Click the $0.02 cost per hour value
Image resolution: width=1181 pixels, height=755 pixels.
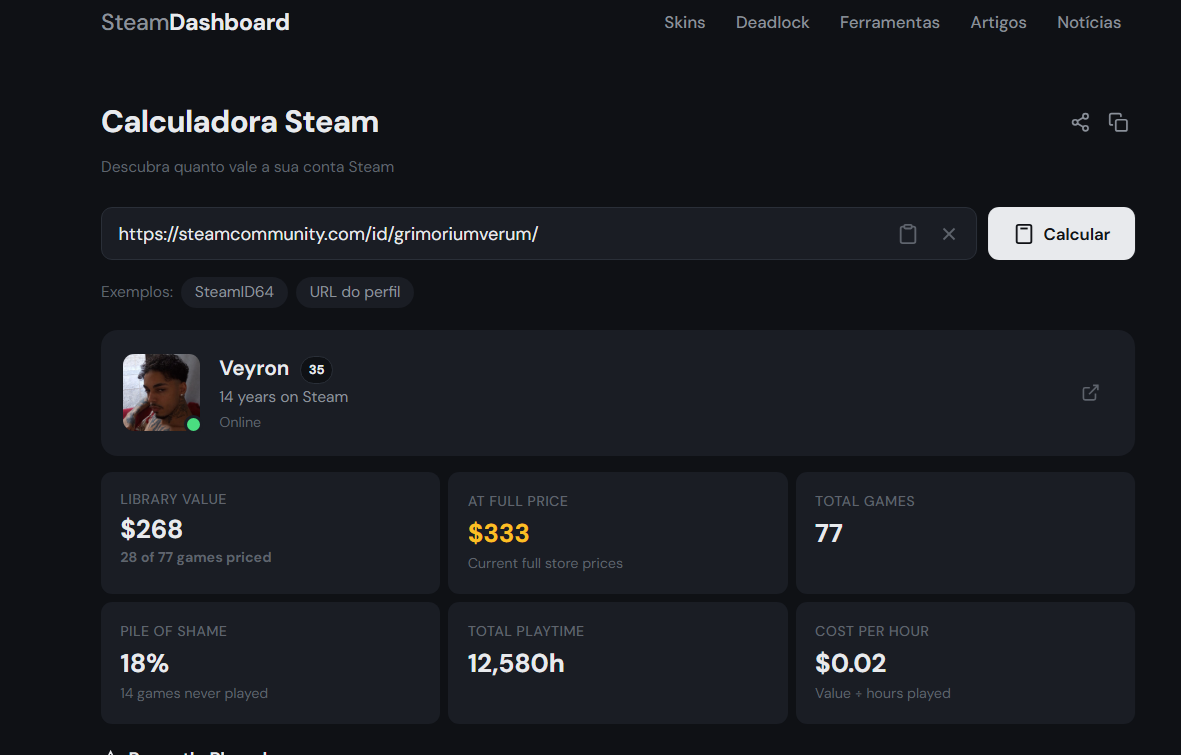850,664
